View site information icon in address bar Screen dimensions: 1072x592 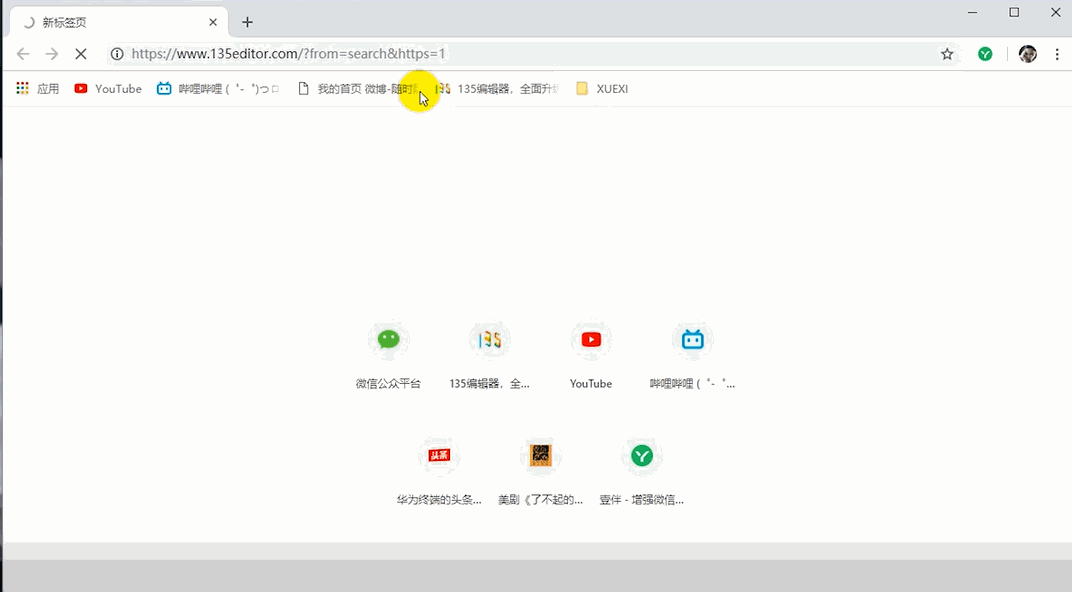point(117,53)
